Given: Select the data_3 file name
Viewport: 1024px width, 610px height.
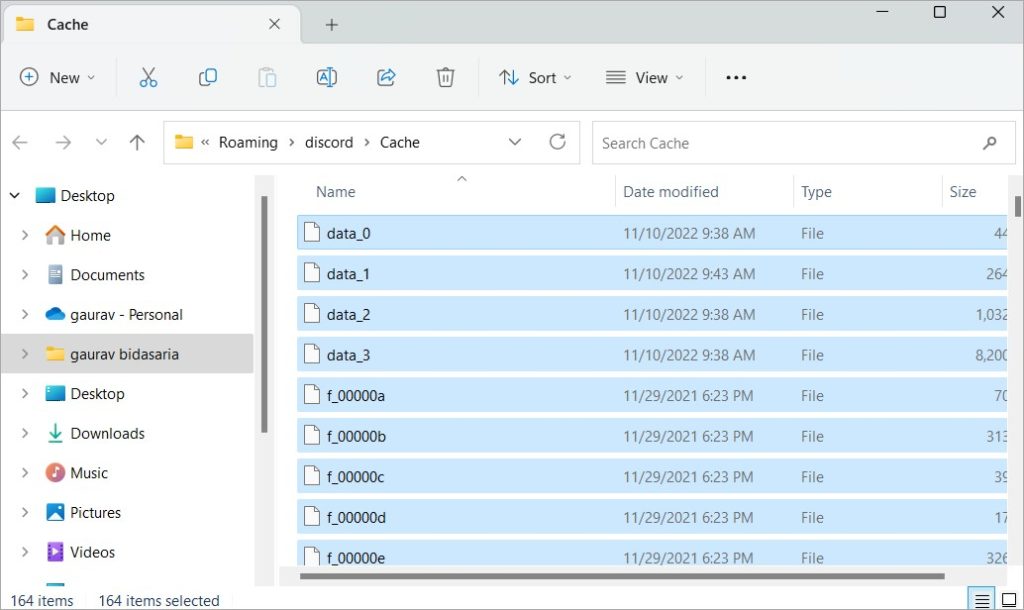Looking at the screenshot, I should (x=348, y=355).
